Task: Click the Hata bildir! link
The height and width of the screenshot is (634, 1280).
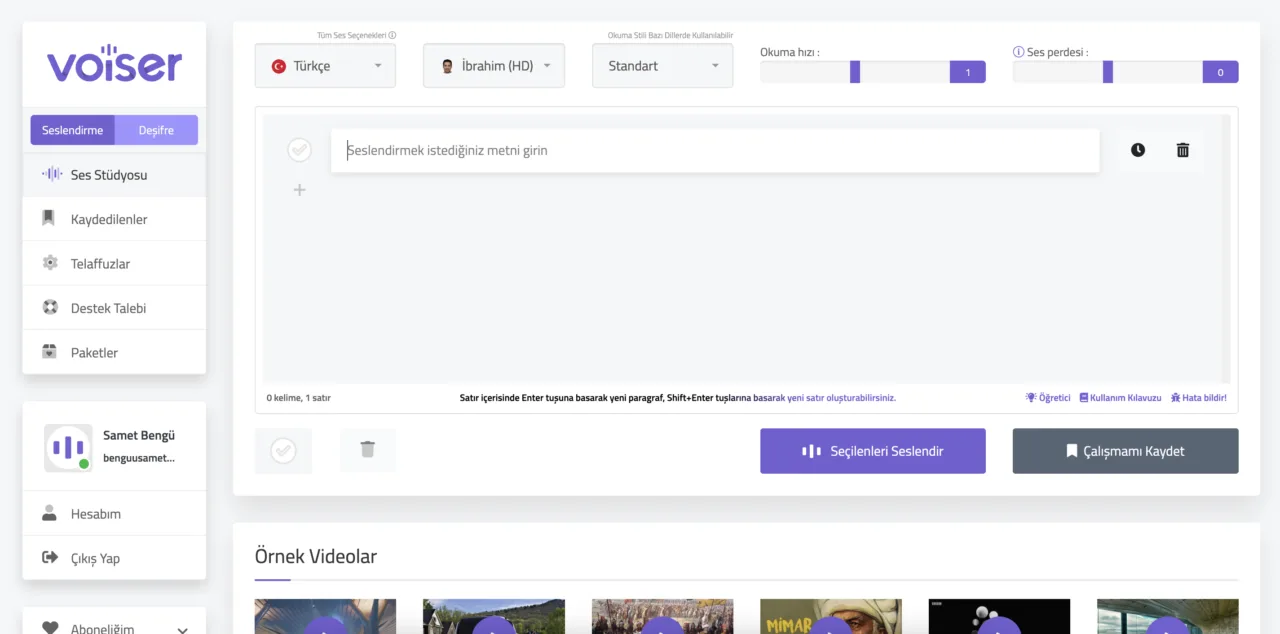Action: pos(1198,398)
